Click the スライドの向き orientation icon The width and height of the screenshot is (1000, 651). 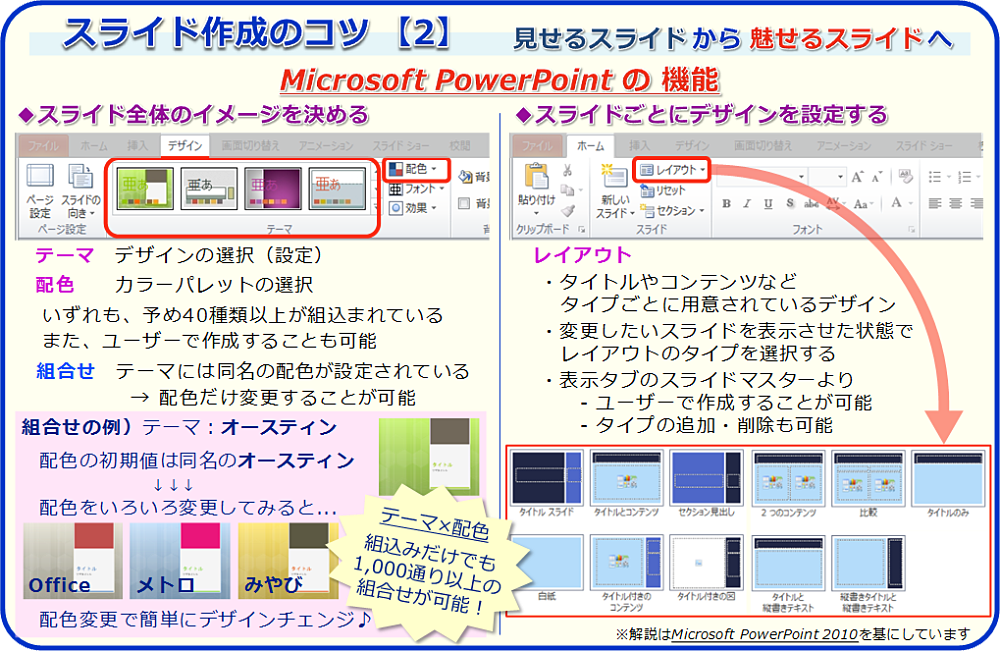(80, 176)
